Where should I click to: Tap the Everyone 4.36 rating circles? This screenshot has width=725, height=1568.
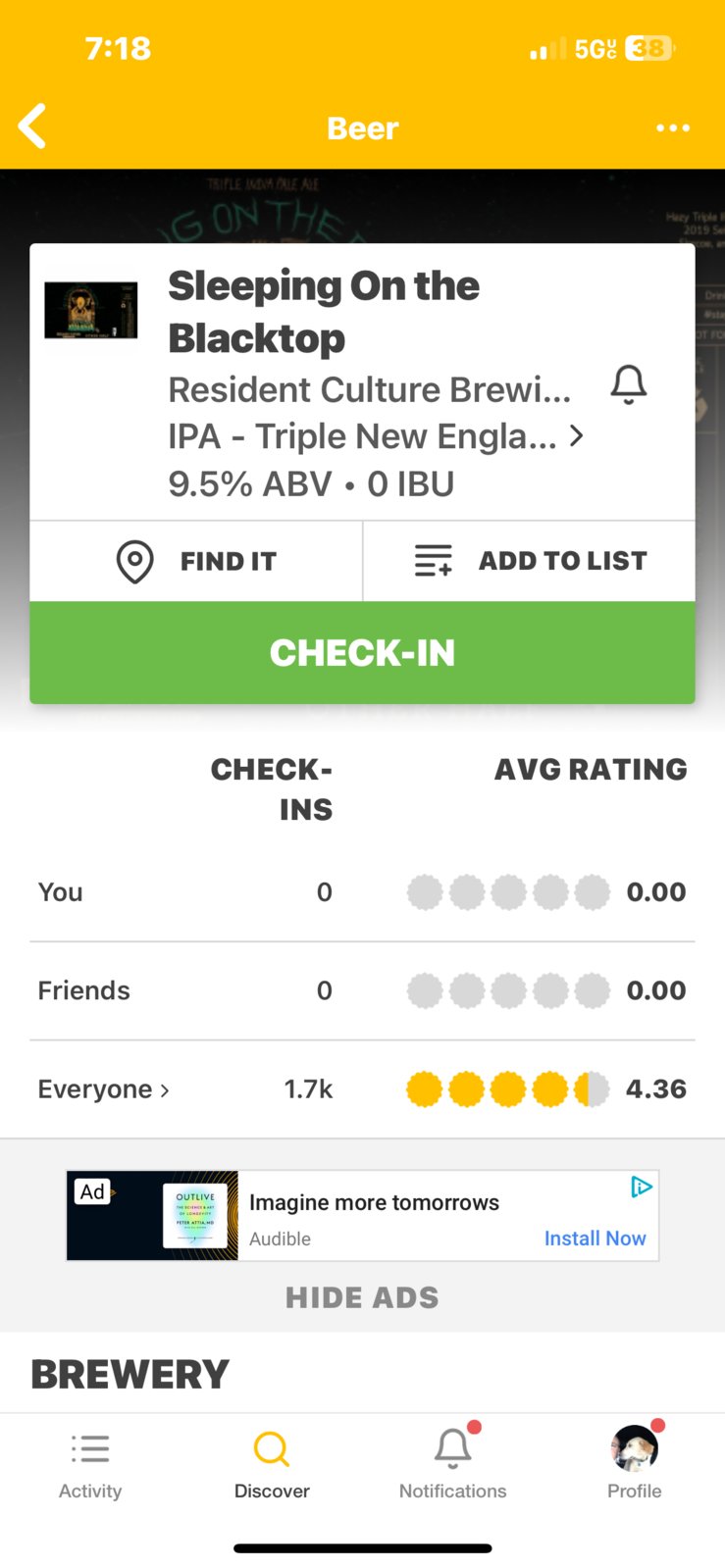pyautogui.click(x=507, y=1089)
